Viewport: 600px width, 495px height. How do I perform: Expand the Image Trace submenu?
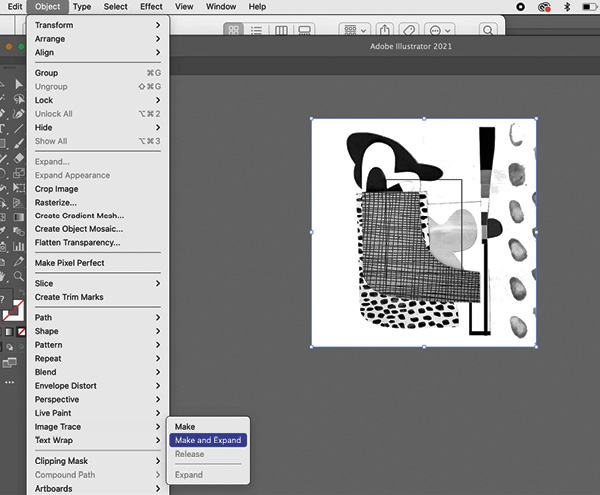point(98,427)
